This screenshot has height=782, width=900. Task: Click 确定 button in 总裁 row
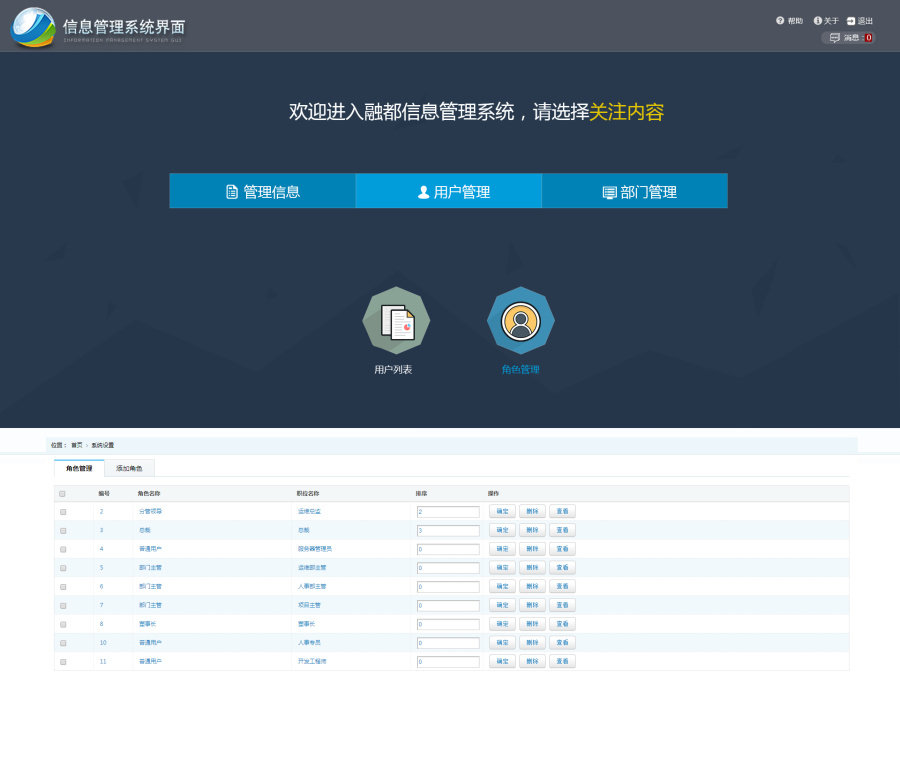[x=502, y=529]
